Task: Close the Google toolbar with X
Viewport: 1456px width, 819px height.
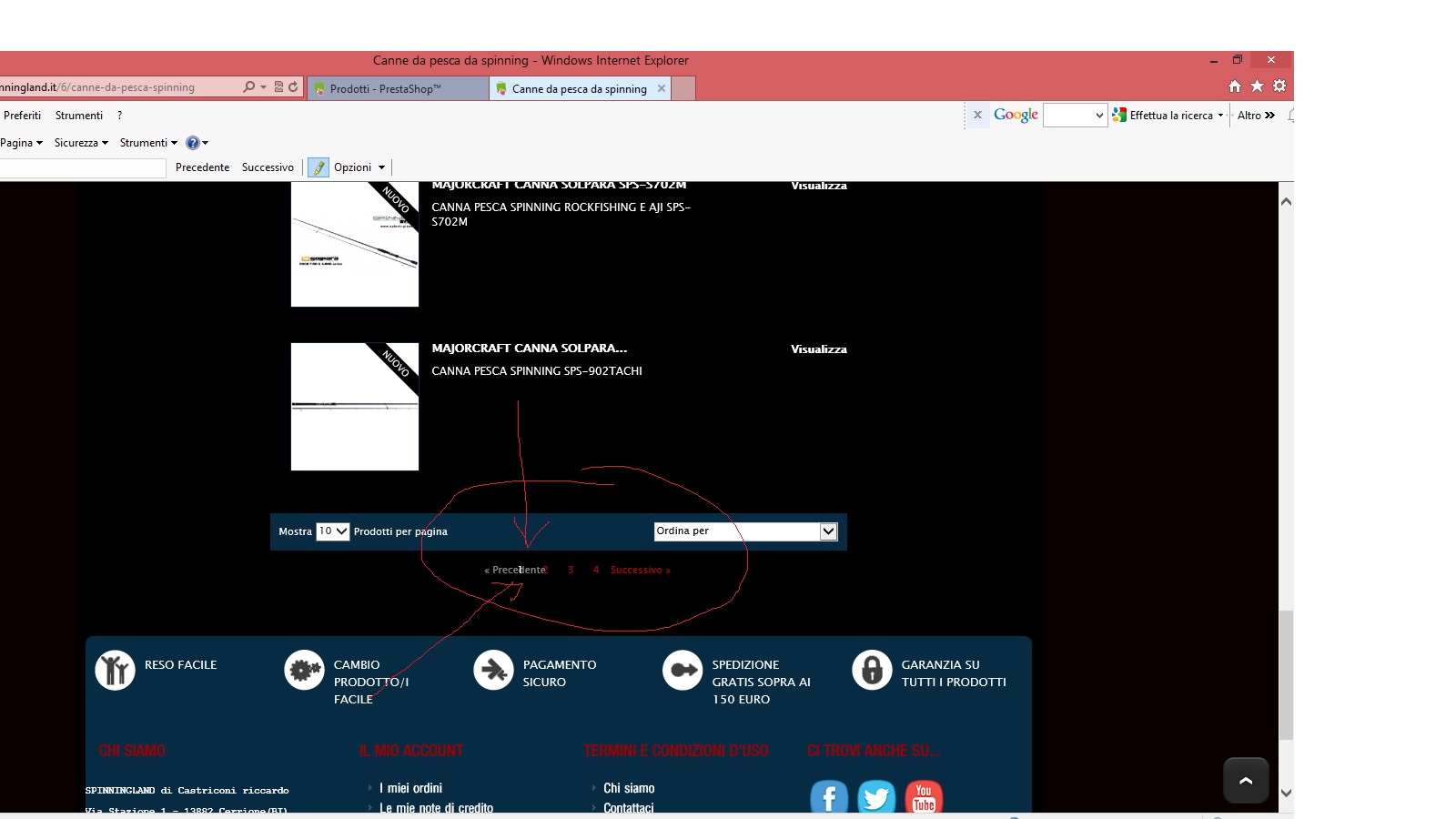Action: pyautogui.click(x=977, y=116)
